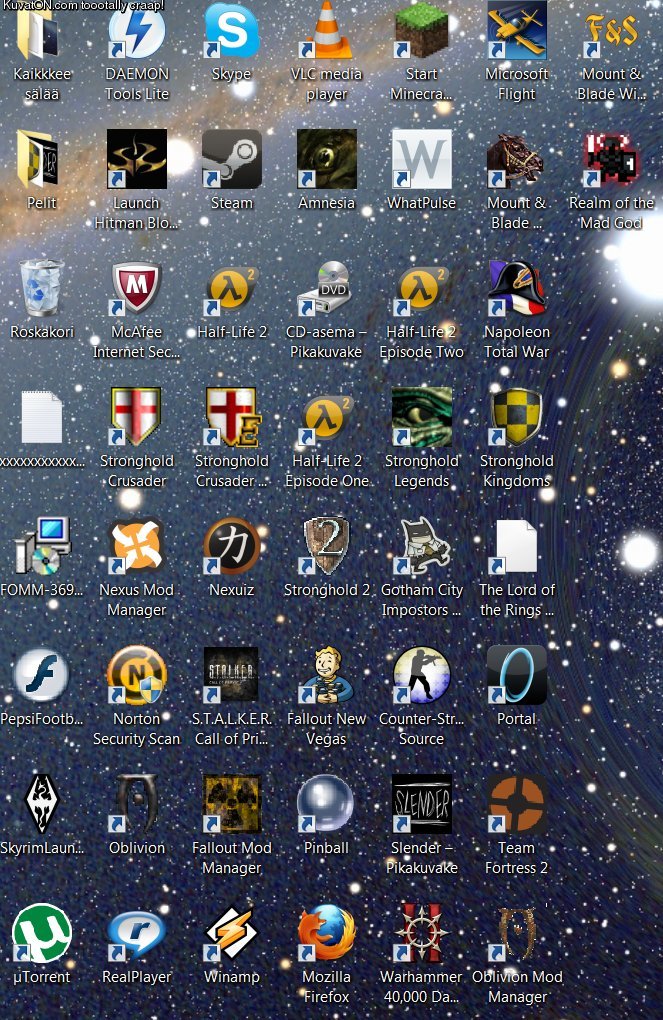Select the µTorrent desktop shortcut
This screenshot has height=1020, width=663.
pos(41,934)
